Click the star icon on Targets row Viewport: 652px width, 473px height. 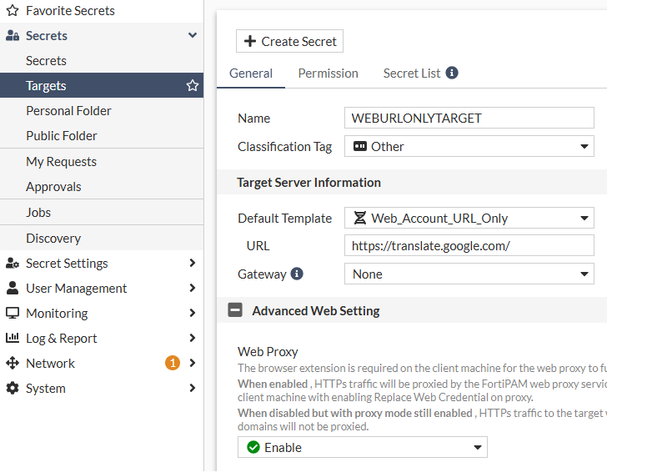click(192, 86)
